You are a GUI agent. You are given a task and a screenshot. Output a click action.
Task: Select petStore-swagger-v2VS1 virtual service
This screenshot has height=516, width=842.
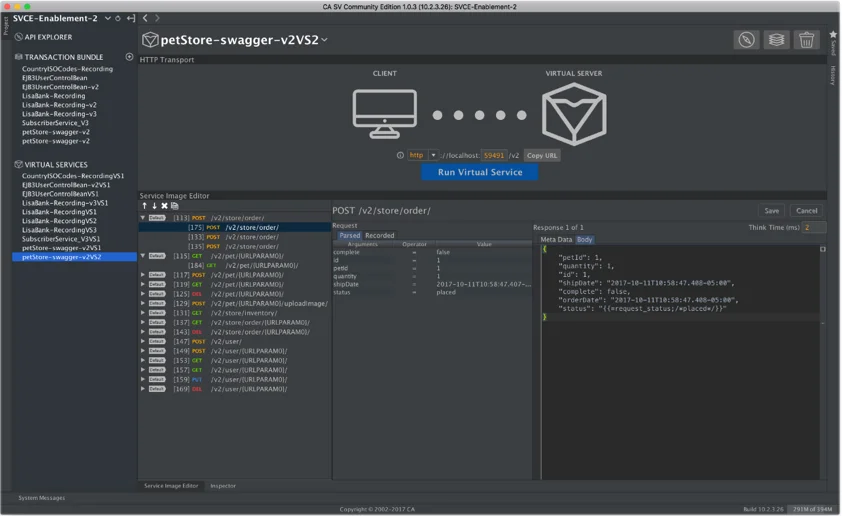(61, 249)
